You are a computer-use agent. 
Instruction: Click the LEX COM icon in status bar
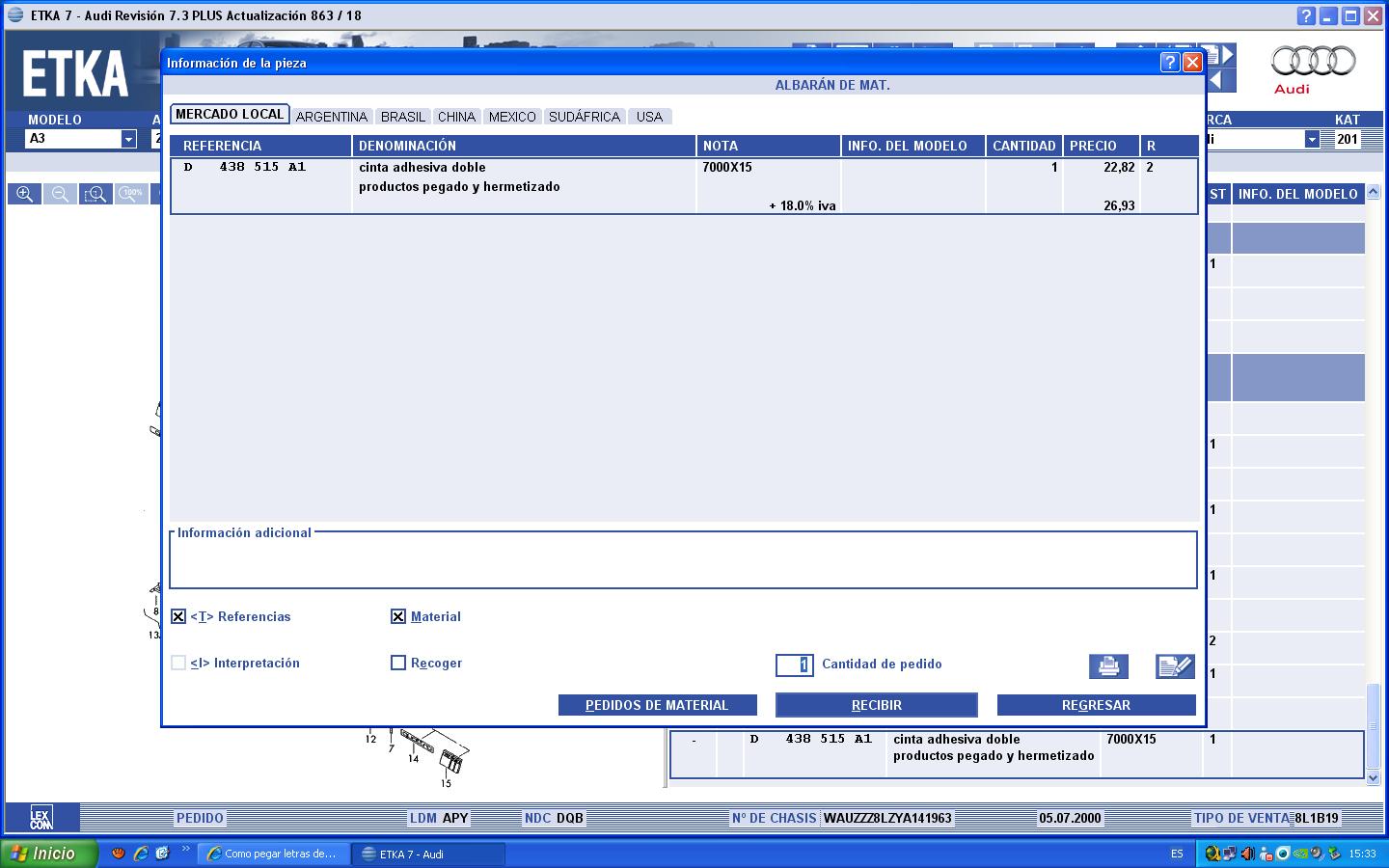pos(41,818)
